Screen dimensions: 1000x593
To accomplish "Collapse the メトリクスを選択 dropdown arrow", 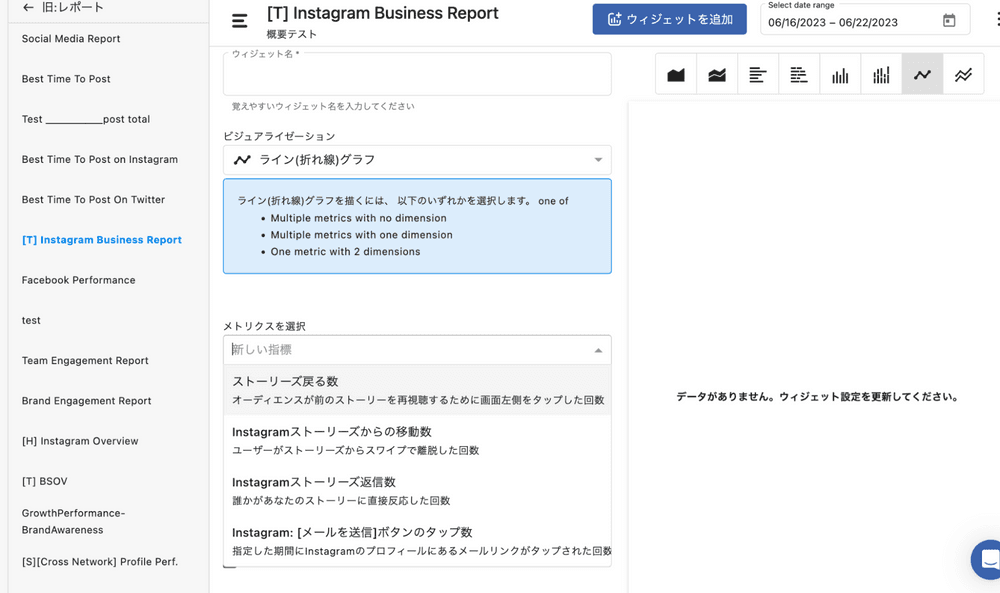I will 598,350.
